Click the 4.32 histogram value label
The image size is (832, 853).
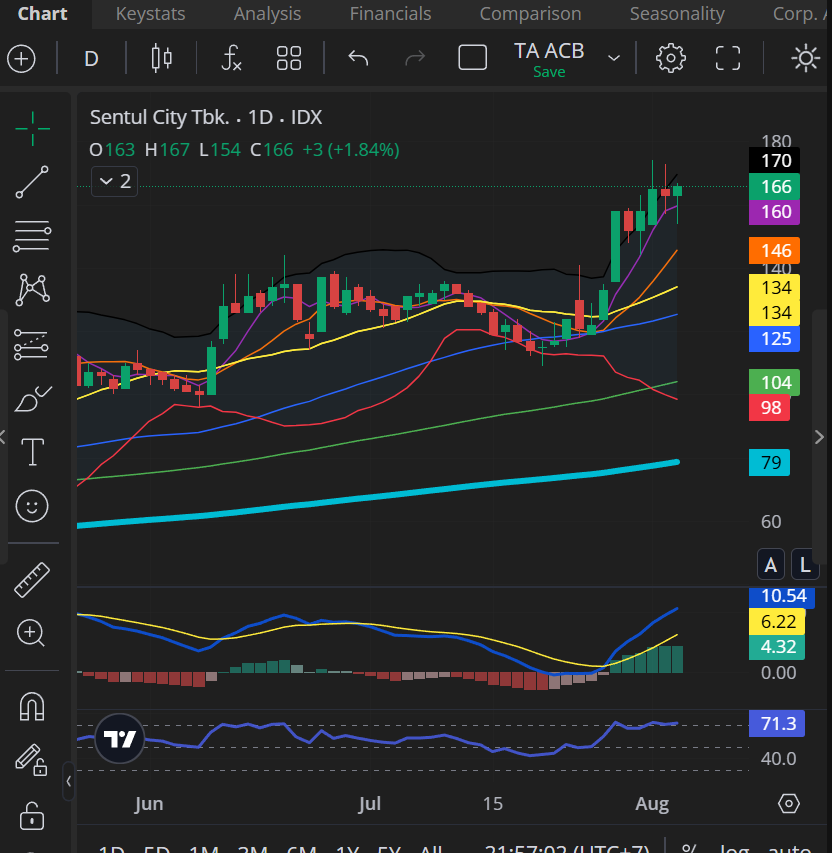click(x=777, y=647)
